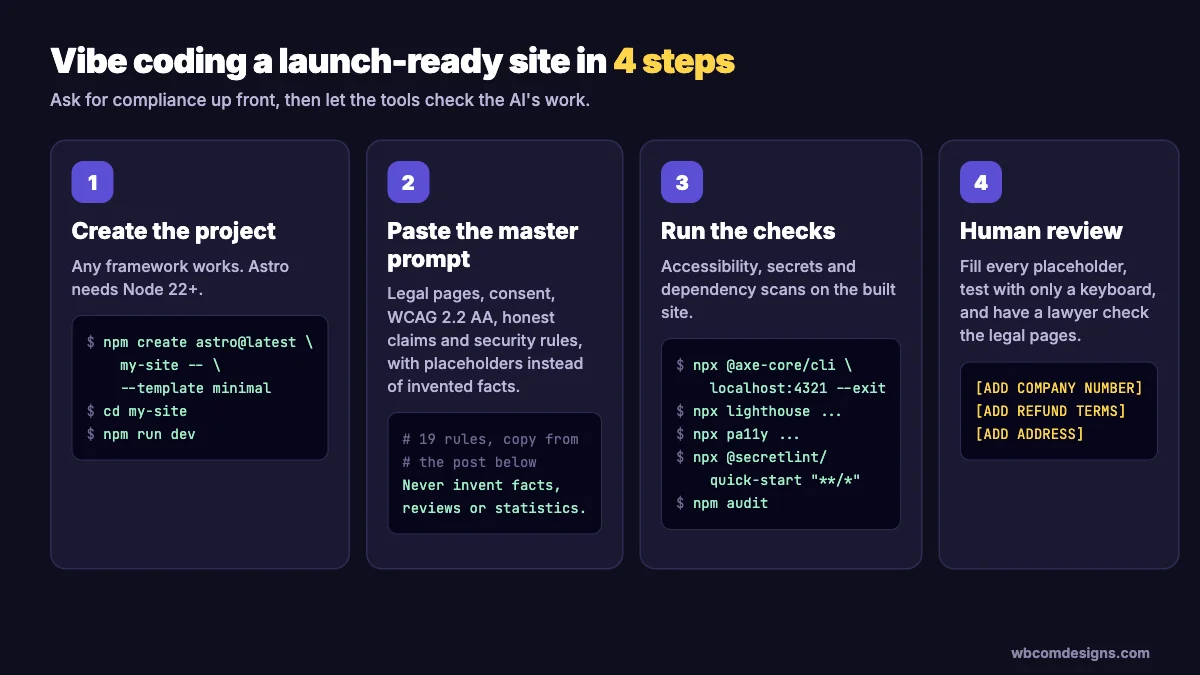
Task: Click the step 3 number badge
Action: 682,182
